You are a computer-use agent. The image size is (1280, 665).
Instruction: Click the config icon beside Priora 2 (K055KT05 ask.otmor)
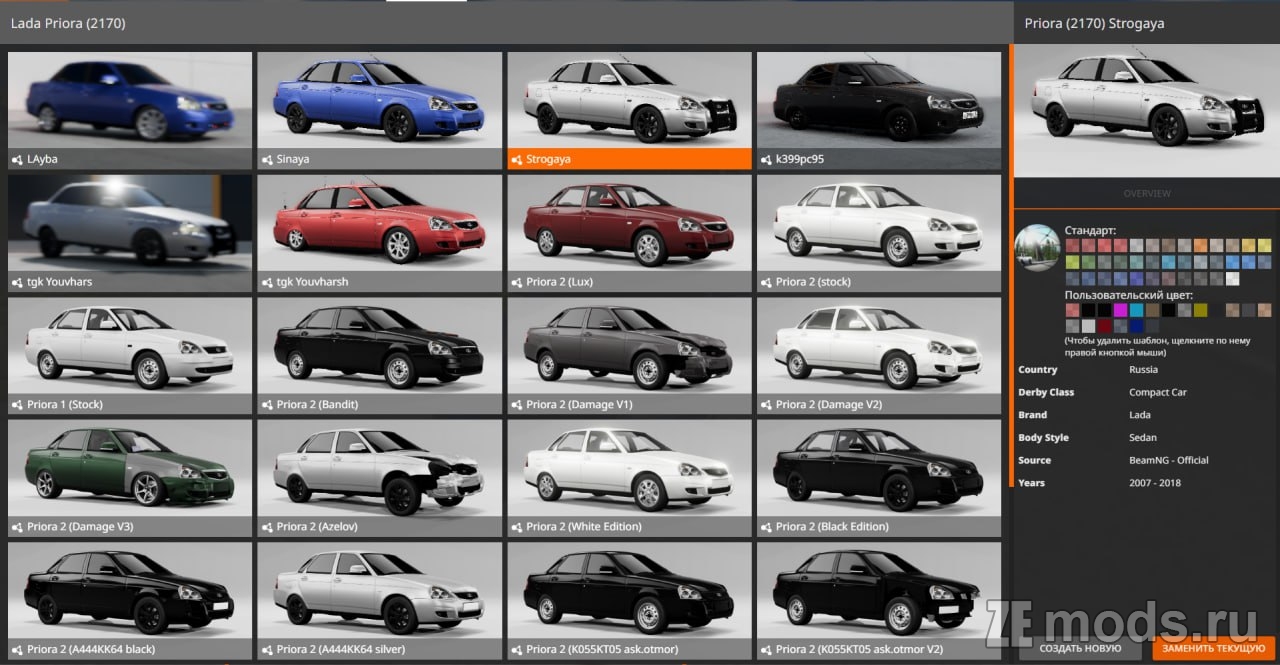[517, 649]
